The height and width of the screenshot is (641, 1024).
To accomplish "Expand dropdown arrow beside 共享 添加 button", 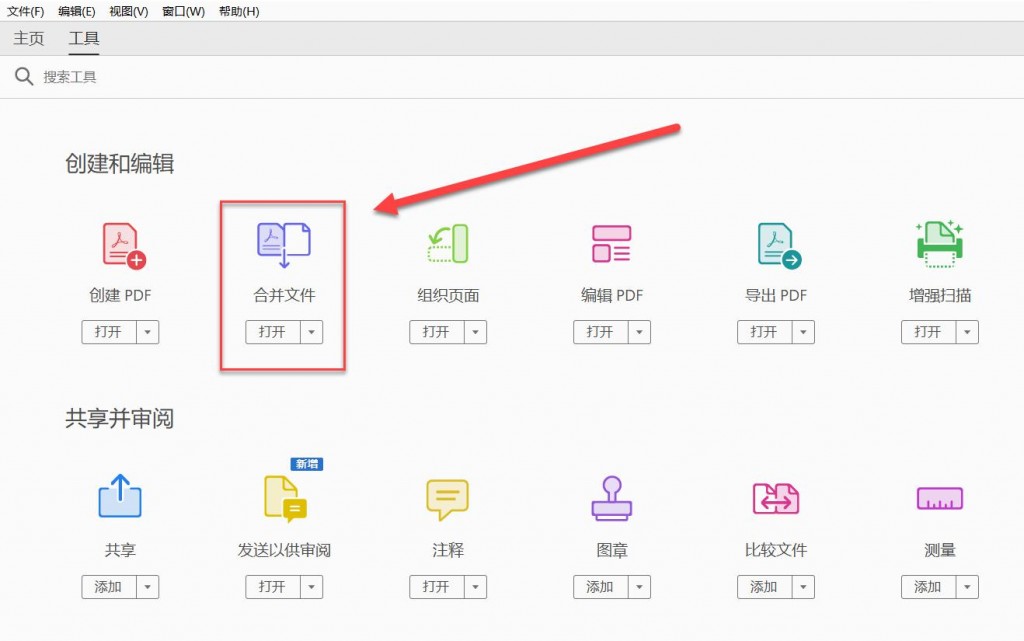I will 148,587.
